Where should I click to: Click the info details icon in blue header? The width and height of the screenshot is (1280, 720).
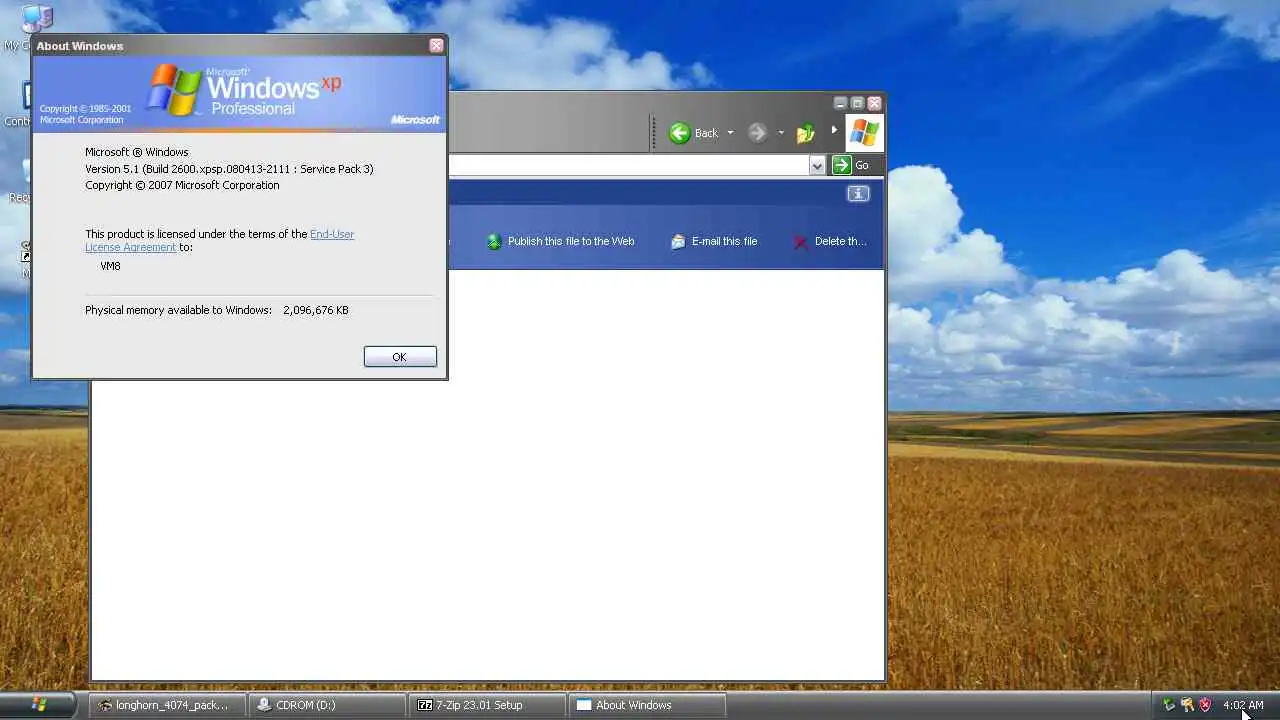pos(858,194)
